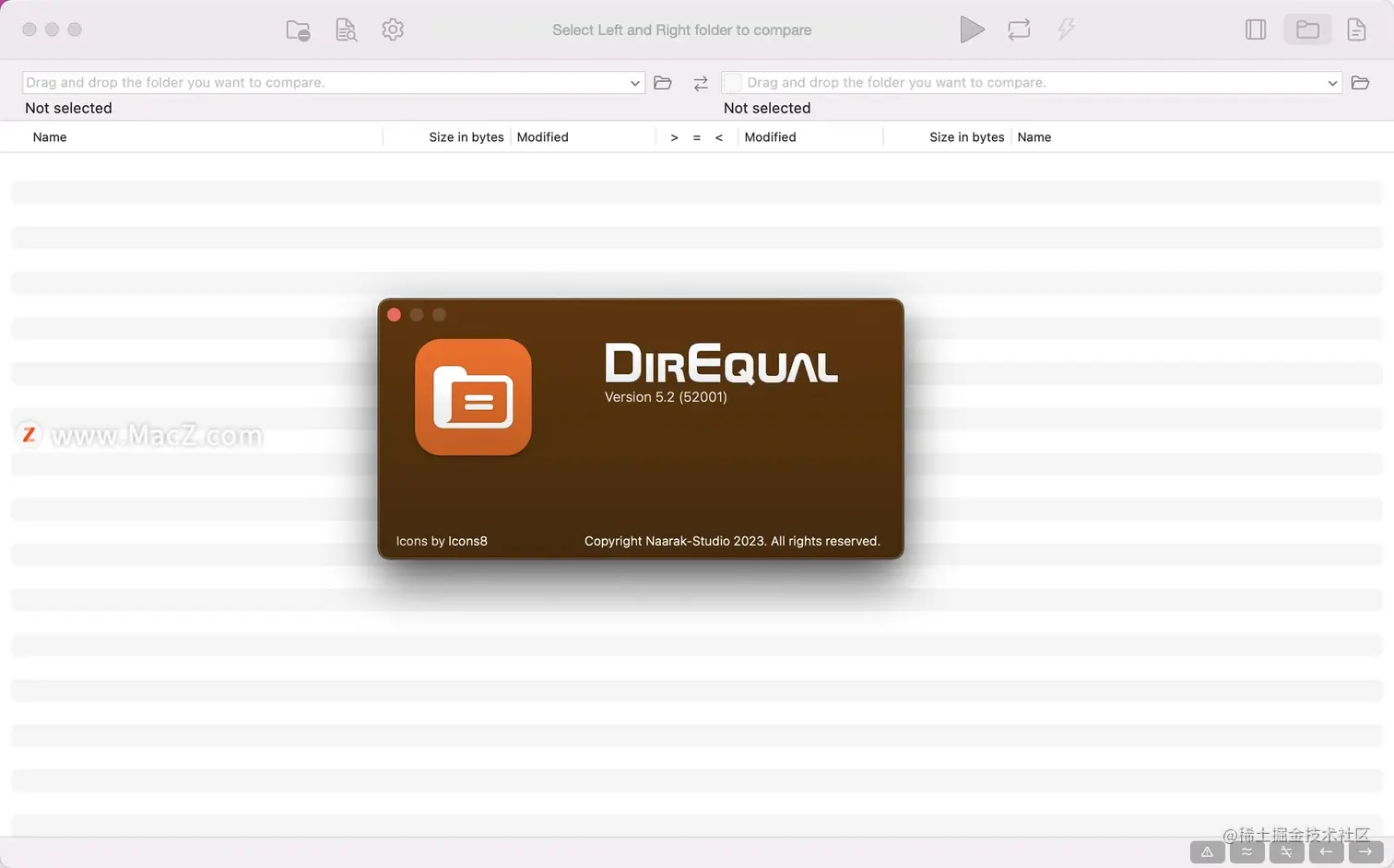Sort by left Modified column header
1394x868 pixels.
tap(542, 137)
